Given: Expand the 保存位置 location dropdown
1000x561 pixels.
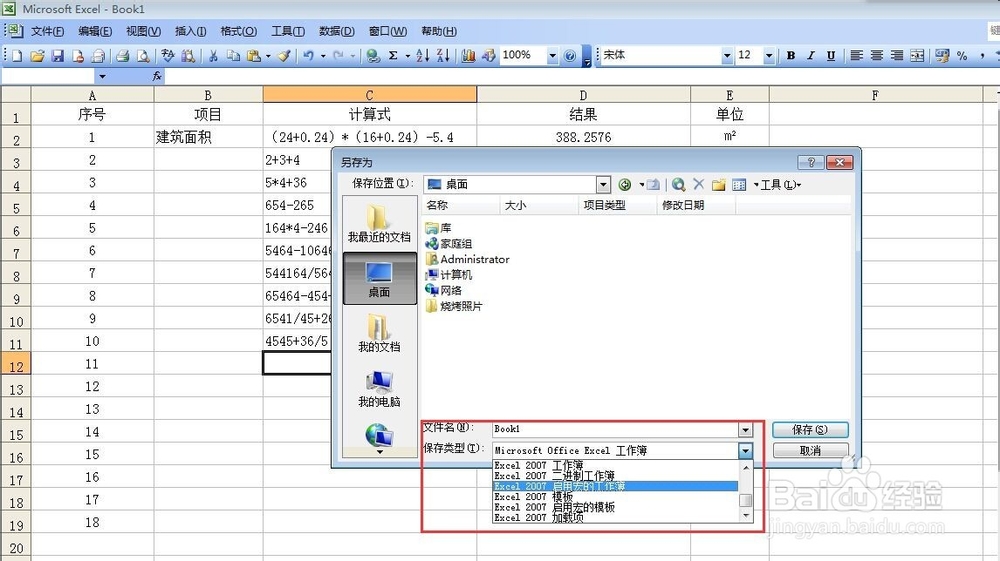Looking at the screenshot, I should pyautogui.click(x=603, y=185).
